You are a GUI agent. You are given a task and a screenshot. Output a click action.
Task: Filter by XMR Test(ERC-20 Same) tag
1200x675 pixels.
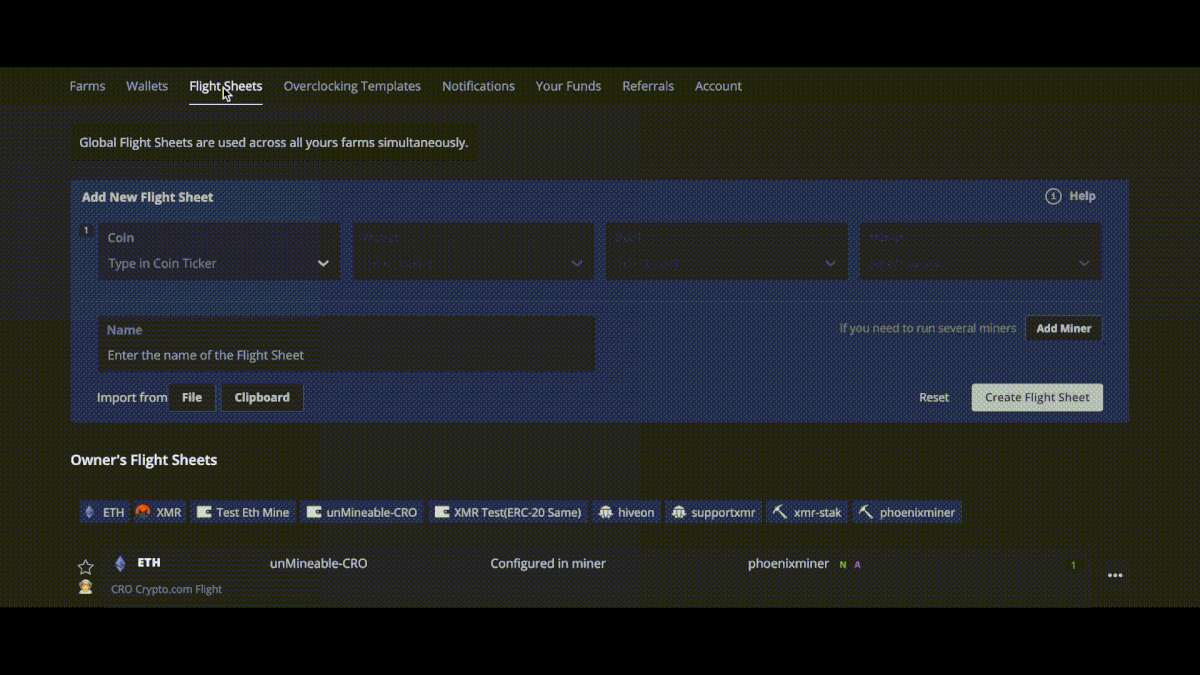point(508,512)
